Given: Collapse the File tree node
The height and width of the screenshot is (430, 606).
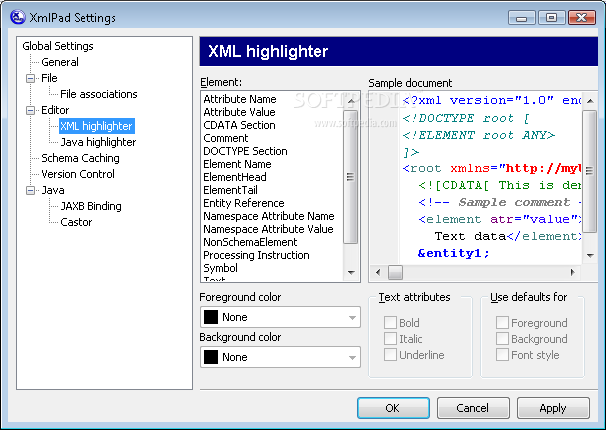Looking at the screenshot, I should click(31, 78).
